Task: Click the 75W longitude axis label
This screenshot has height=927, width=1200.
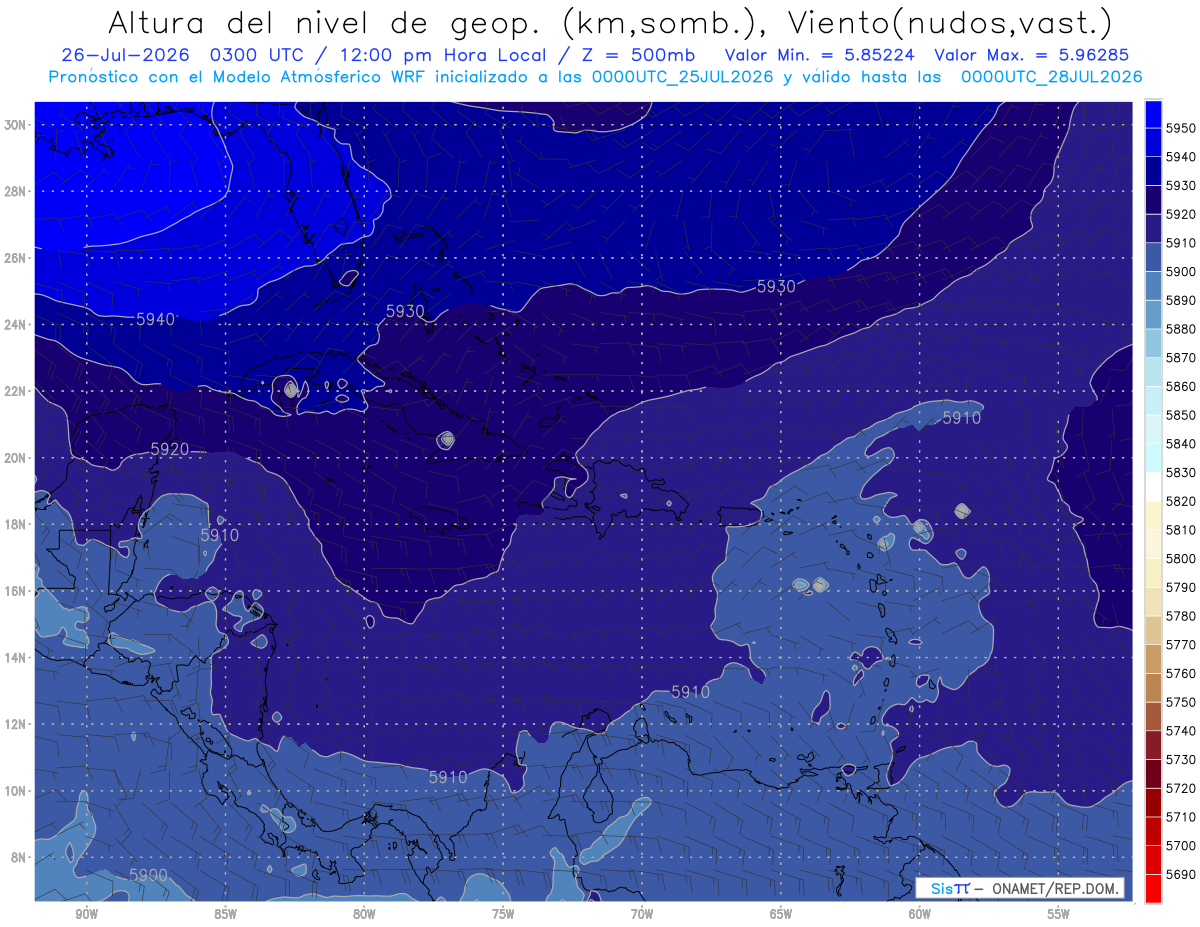Action: pos(503,914)
